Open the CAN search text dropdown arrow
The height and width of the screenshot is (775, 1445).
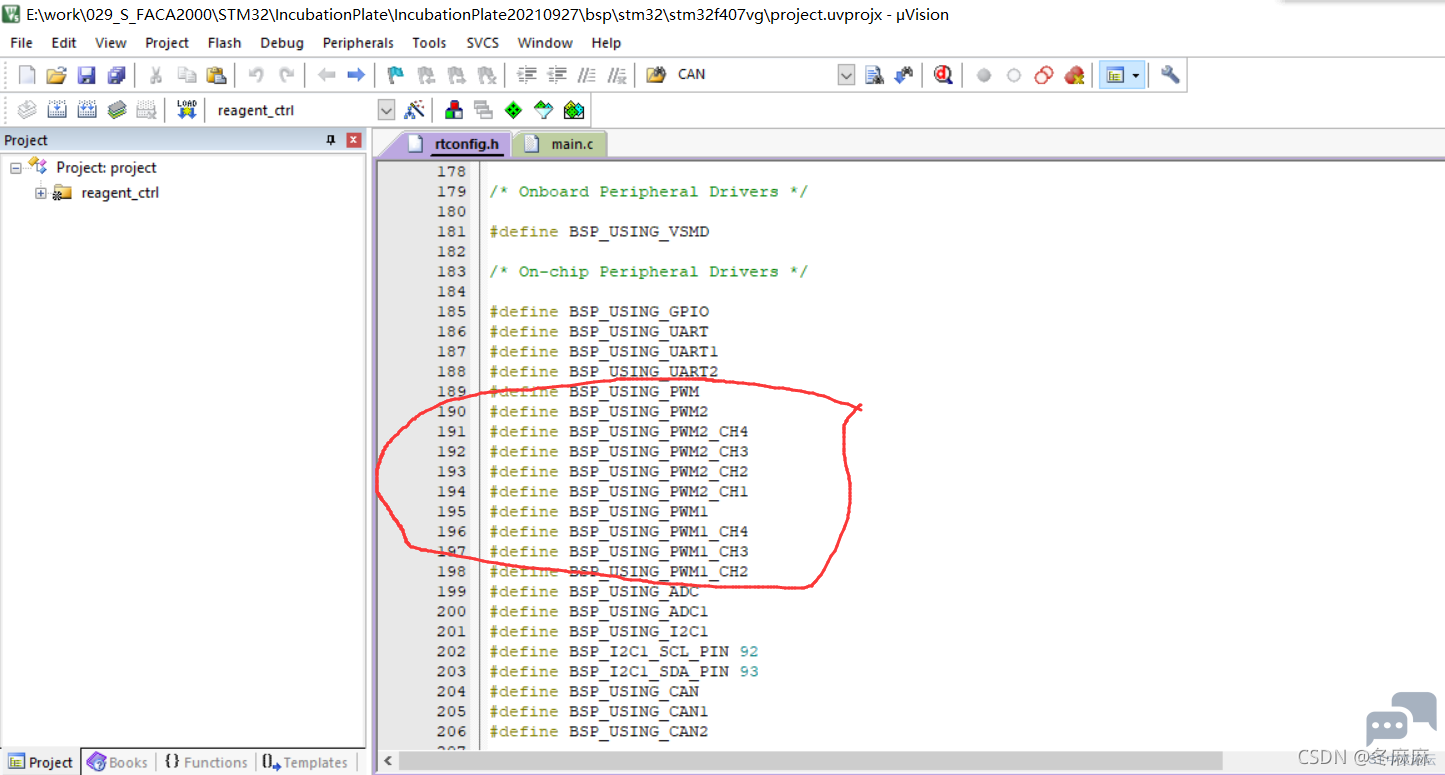(846, 75)
